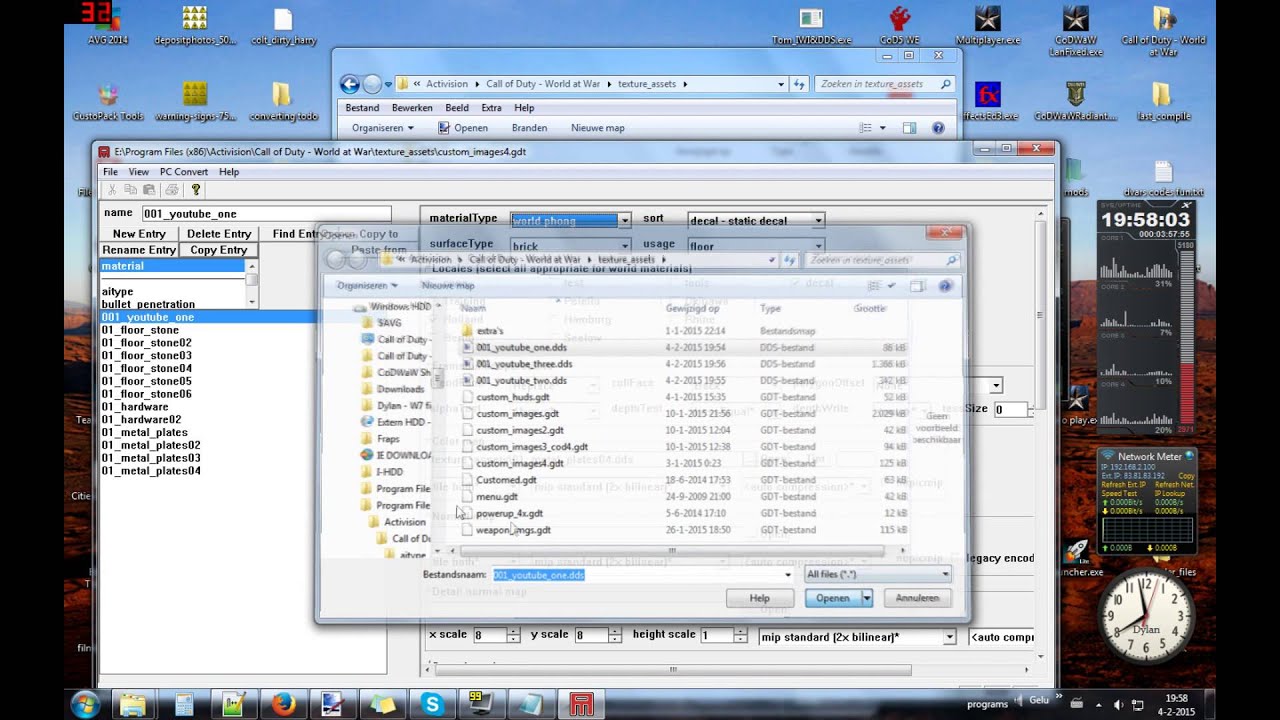Click the help icon in the file dialog
The height and width of the screenshot is (720, 1280).
point(946,286)
